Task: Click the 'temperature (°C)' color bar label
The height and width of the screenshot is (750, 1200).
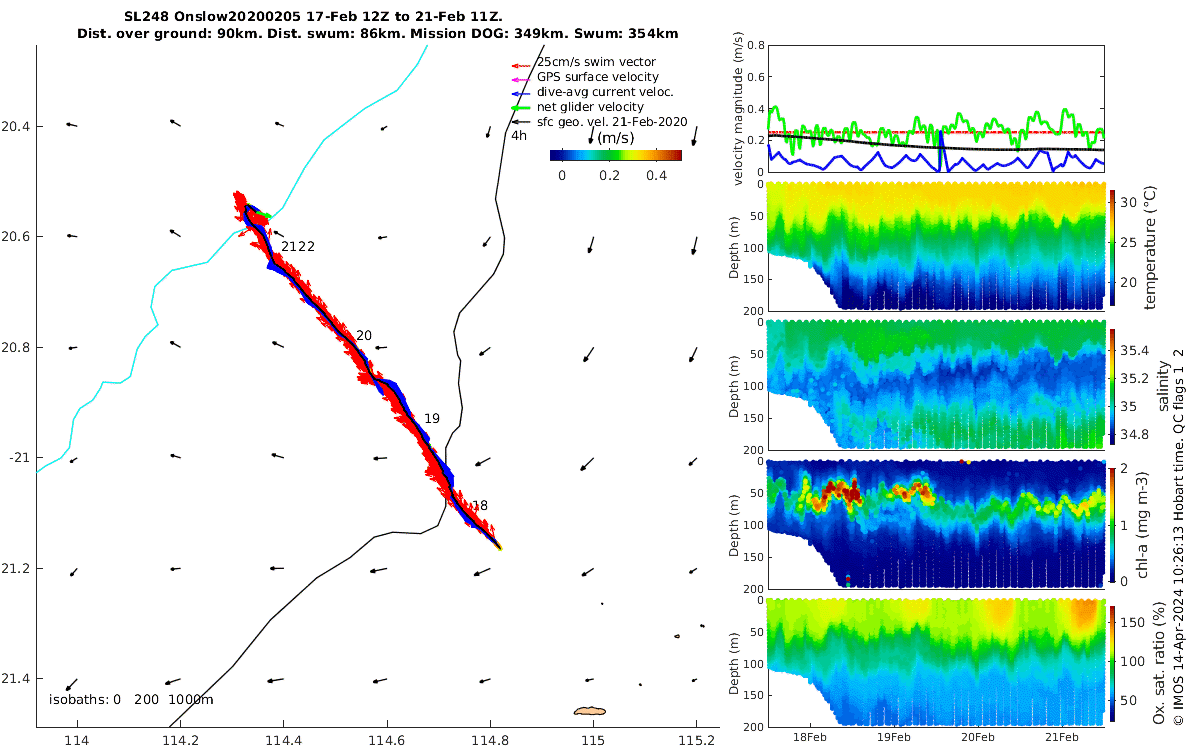Action: click(x=1153, y=247)
